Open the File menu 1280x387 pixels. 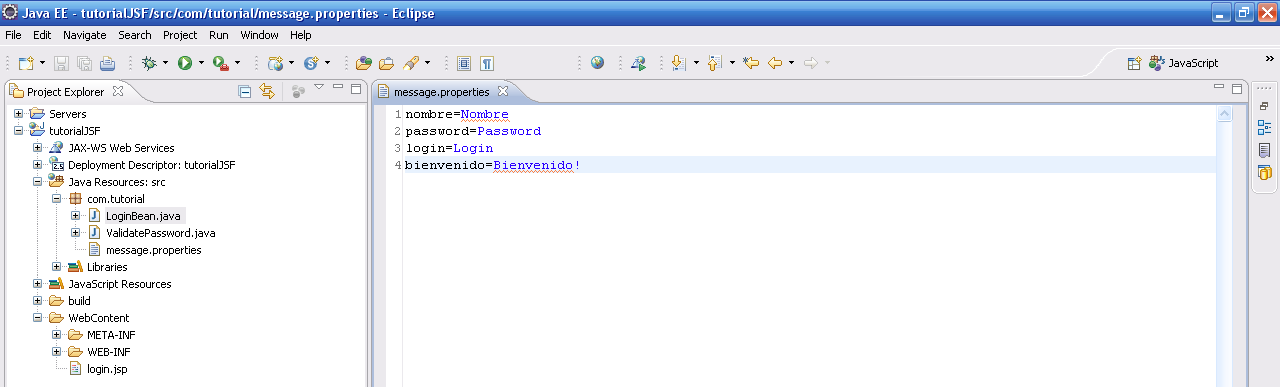[13, 35]
